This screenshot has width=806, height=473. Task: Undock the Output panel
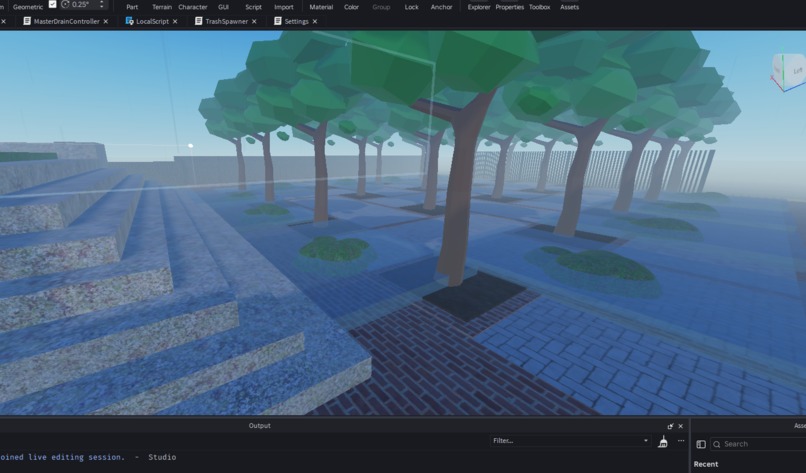(670, 426)
